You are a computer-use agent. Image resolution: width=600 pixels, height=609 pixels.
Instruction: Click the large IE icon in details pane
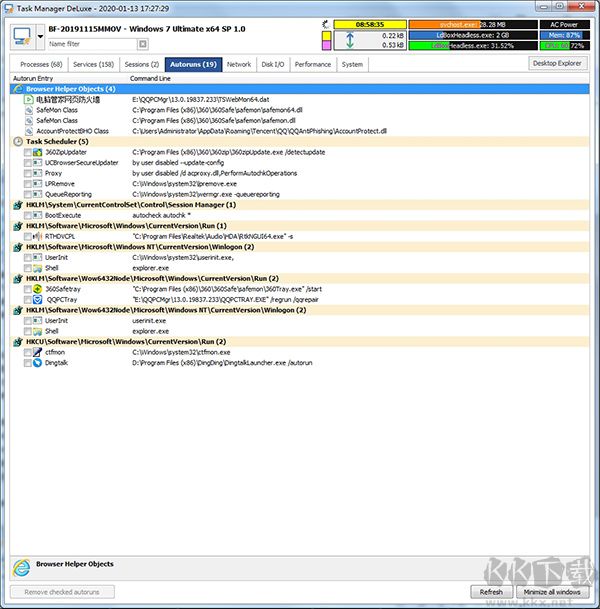tap(22, 568)
